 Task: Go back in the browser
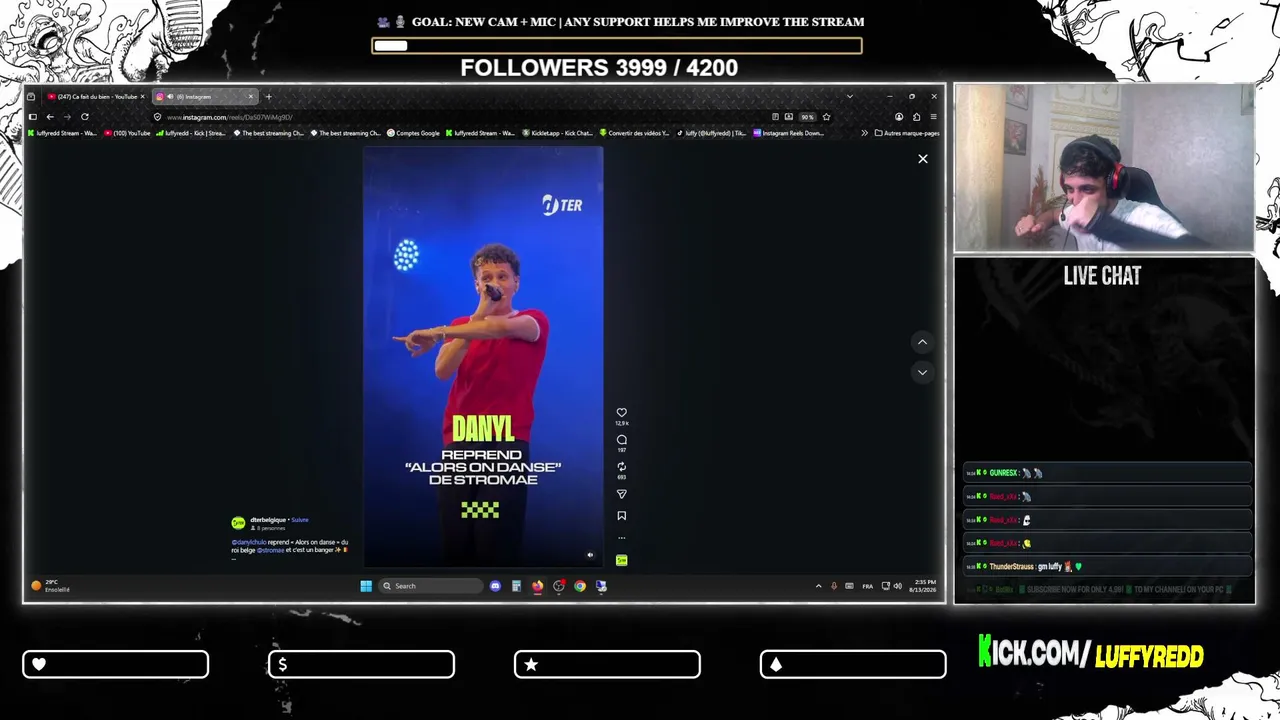pyautogui.click(x=50, y=117)
